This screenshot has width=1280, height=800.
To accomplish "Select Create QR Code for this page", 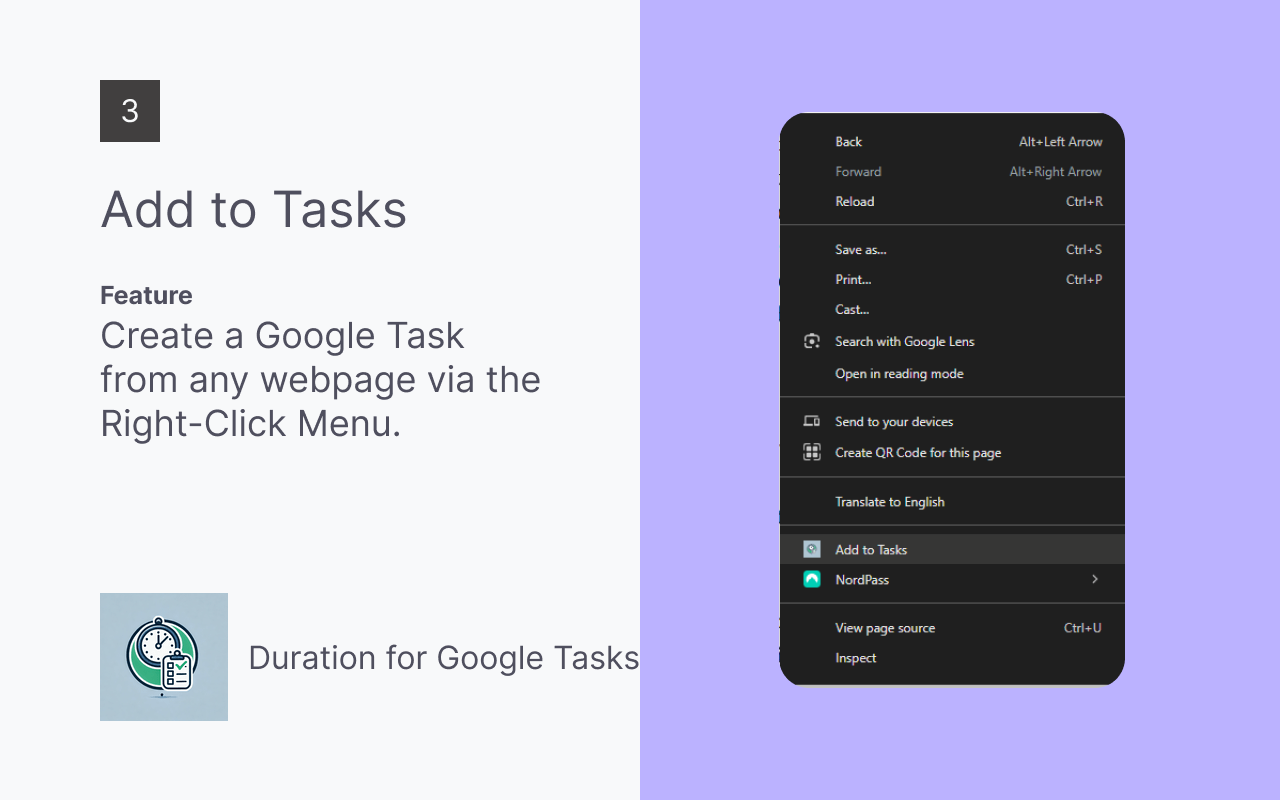I will pos(952,452).
